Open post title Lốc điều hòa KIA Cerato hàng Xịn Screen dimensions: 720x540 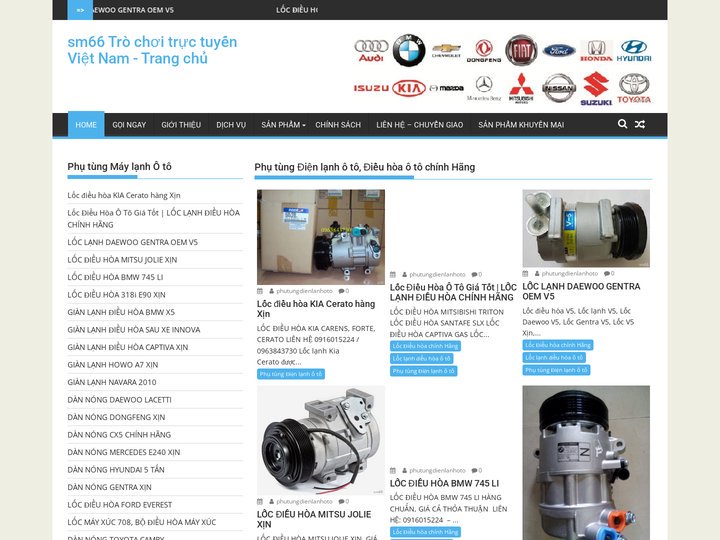click(x=316, y=309)
